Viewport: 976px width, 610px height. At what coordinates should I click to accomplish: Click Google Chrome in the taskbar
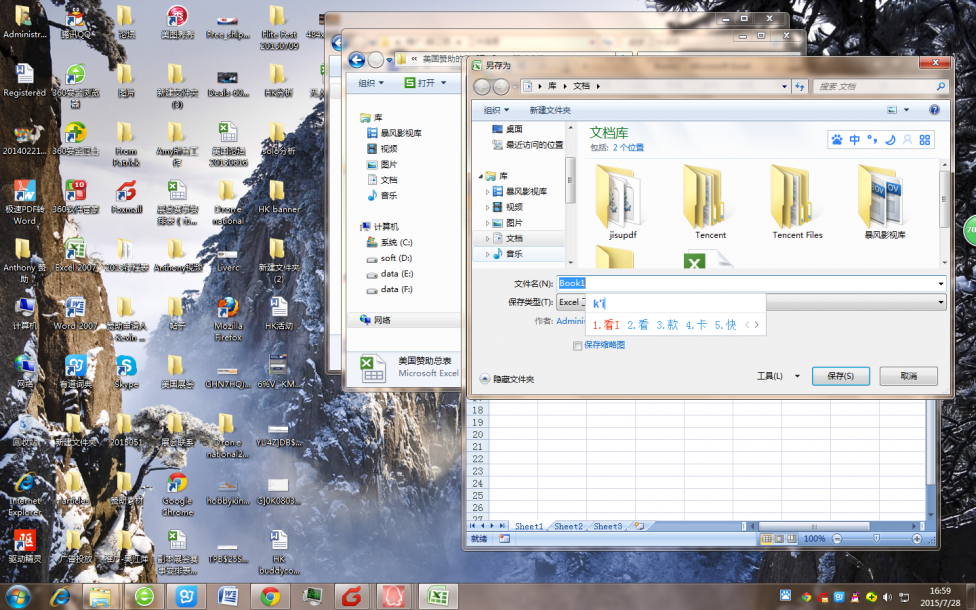[x=270, y=597]
